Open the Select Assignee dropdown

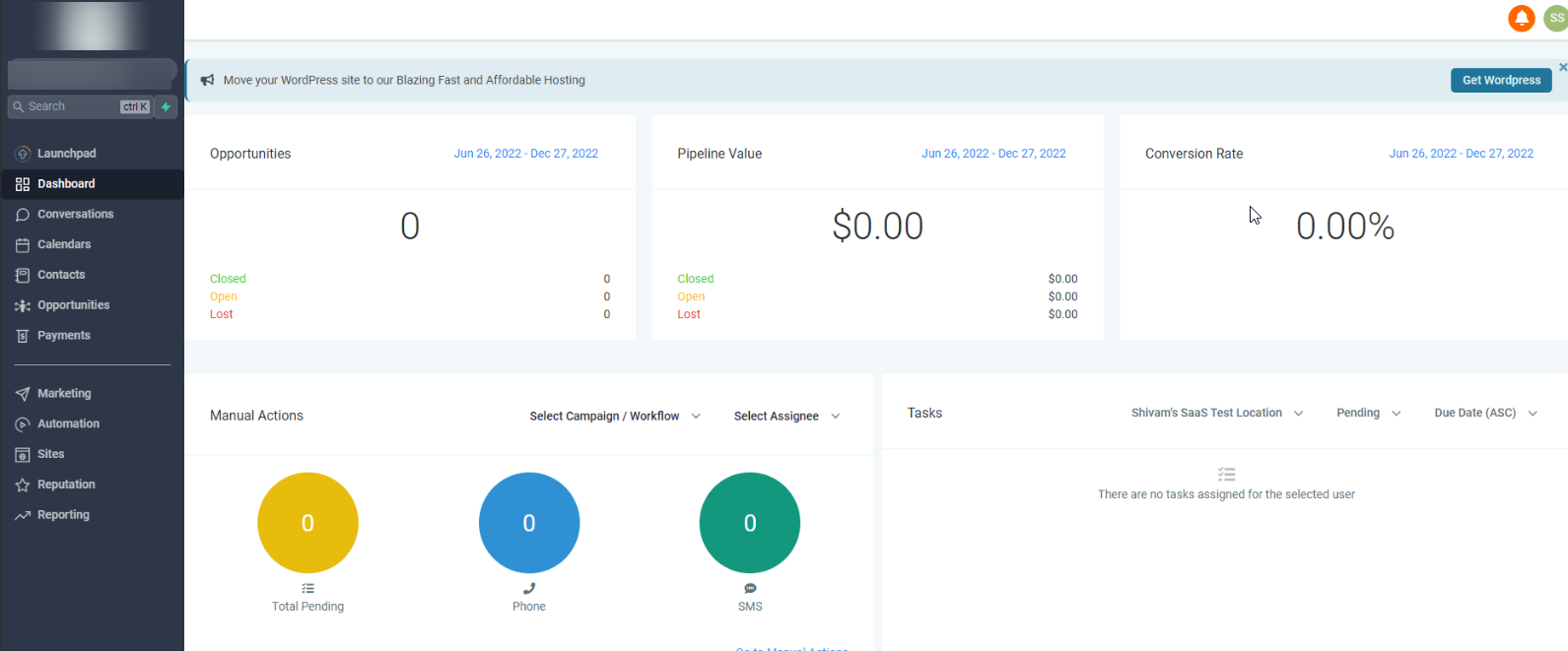click(786, 417)
